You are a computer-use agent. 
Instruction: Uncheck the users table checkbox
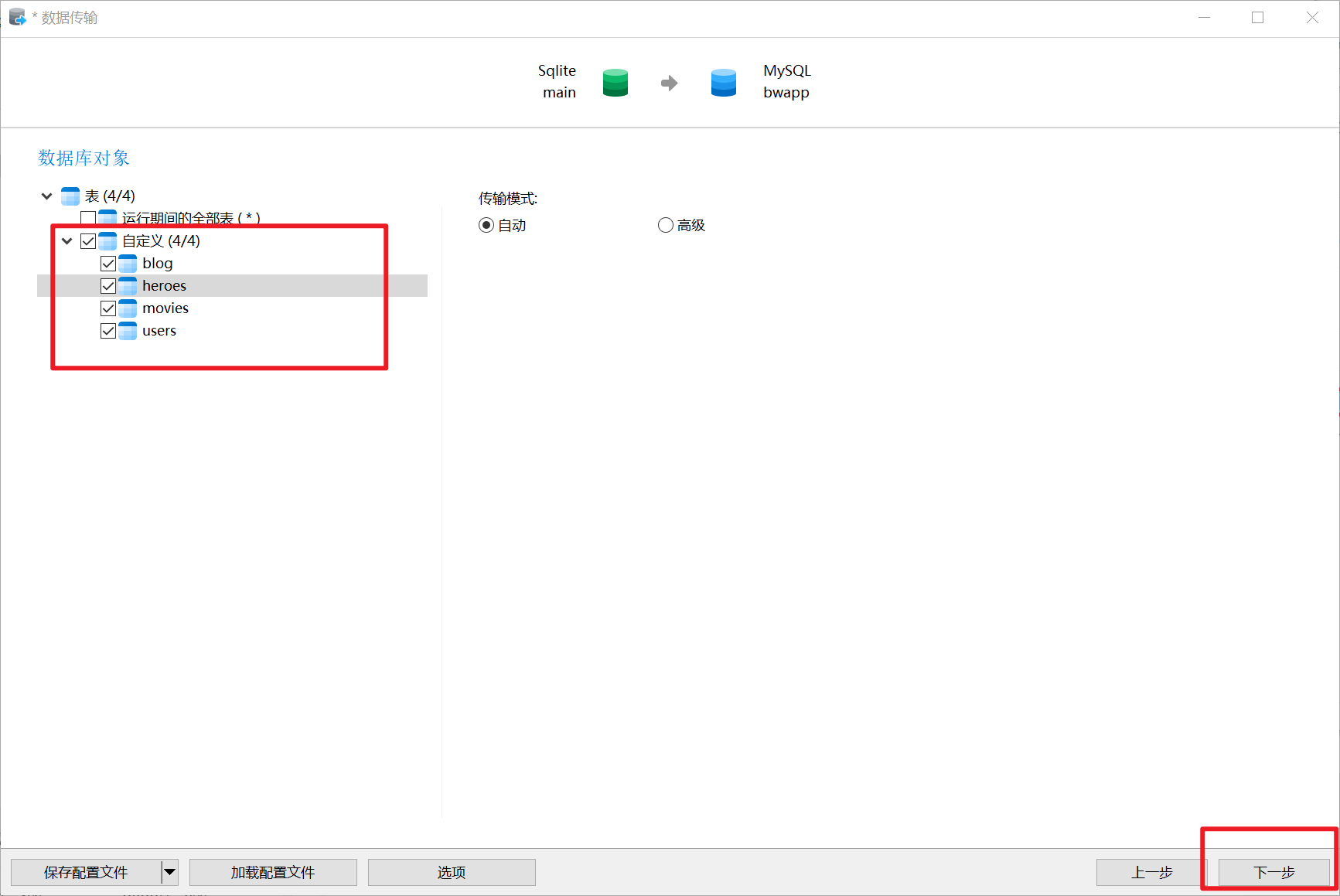108,331
